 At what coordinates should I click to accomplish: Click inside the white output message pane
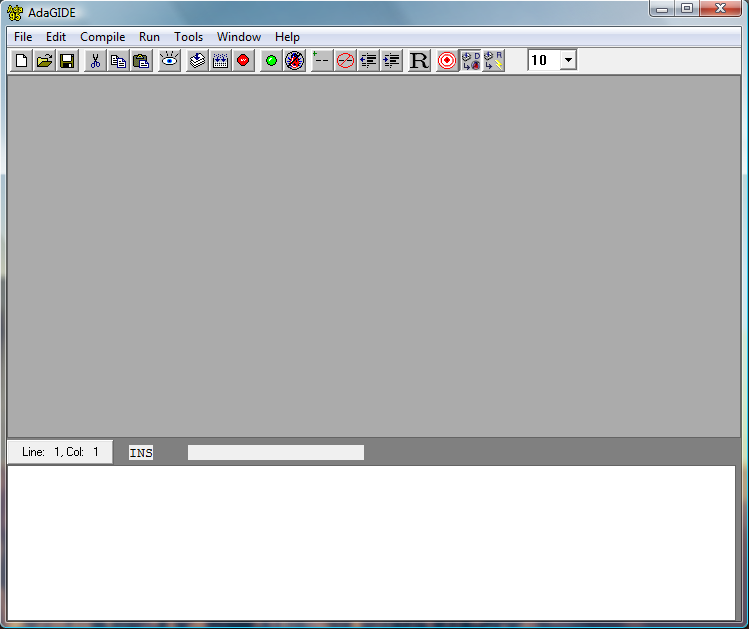(x=371, y=543)
